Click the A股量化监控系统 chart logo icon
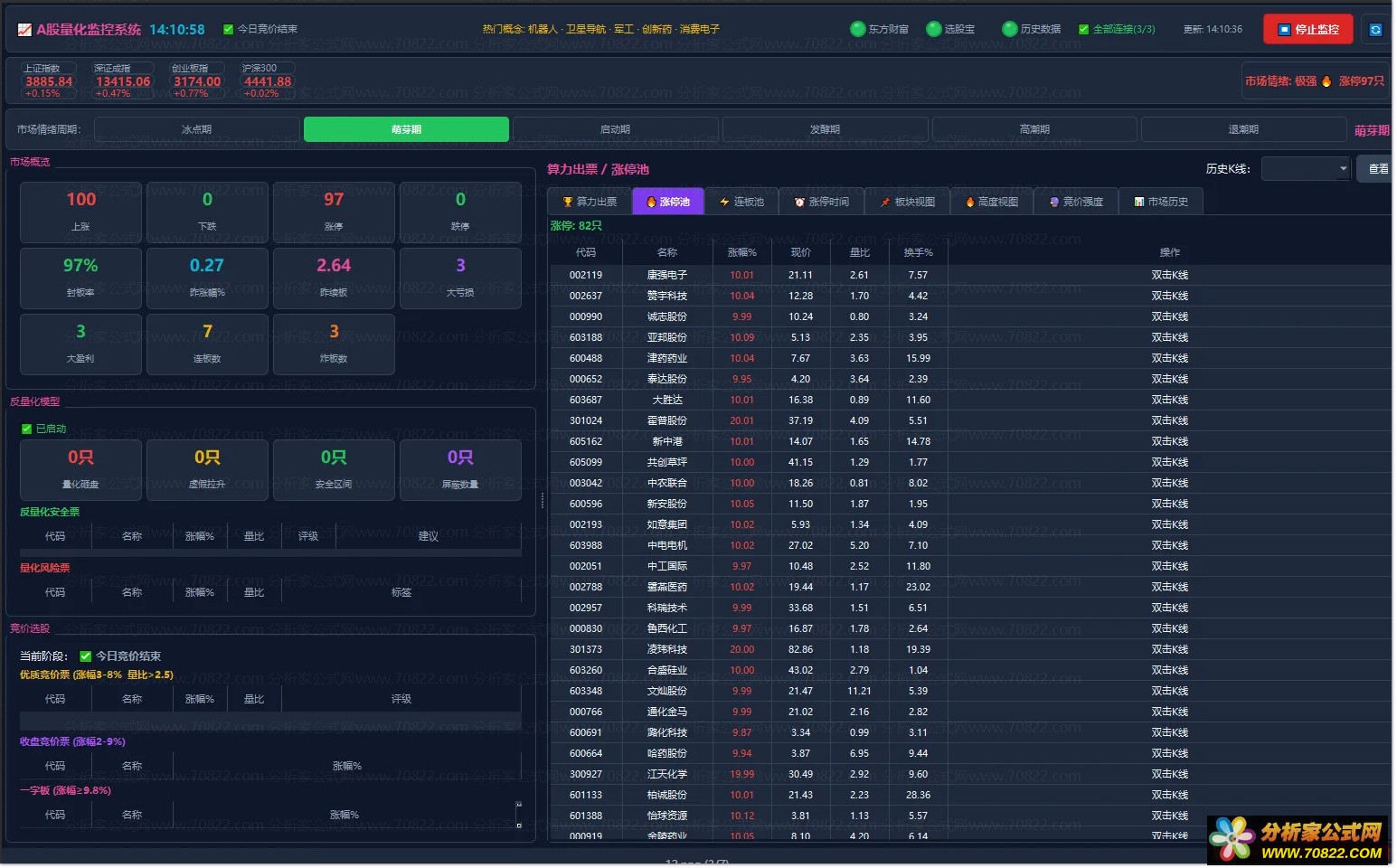This screenshot has height=868, width=1397. point(24,30)
